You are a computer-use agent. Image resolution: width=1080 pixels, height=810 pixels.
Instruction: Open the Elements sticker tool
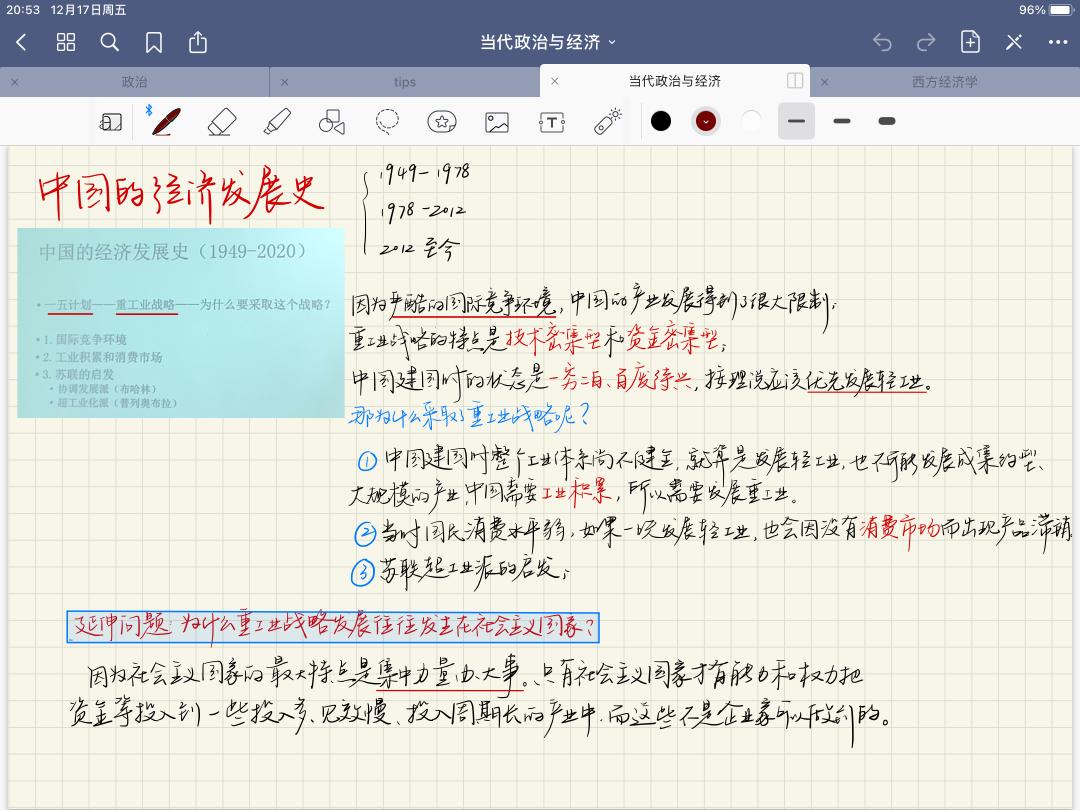coord(441,121)
